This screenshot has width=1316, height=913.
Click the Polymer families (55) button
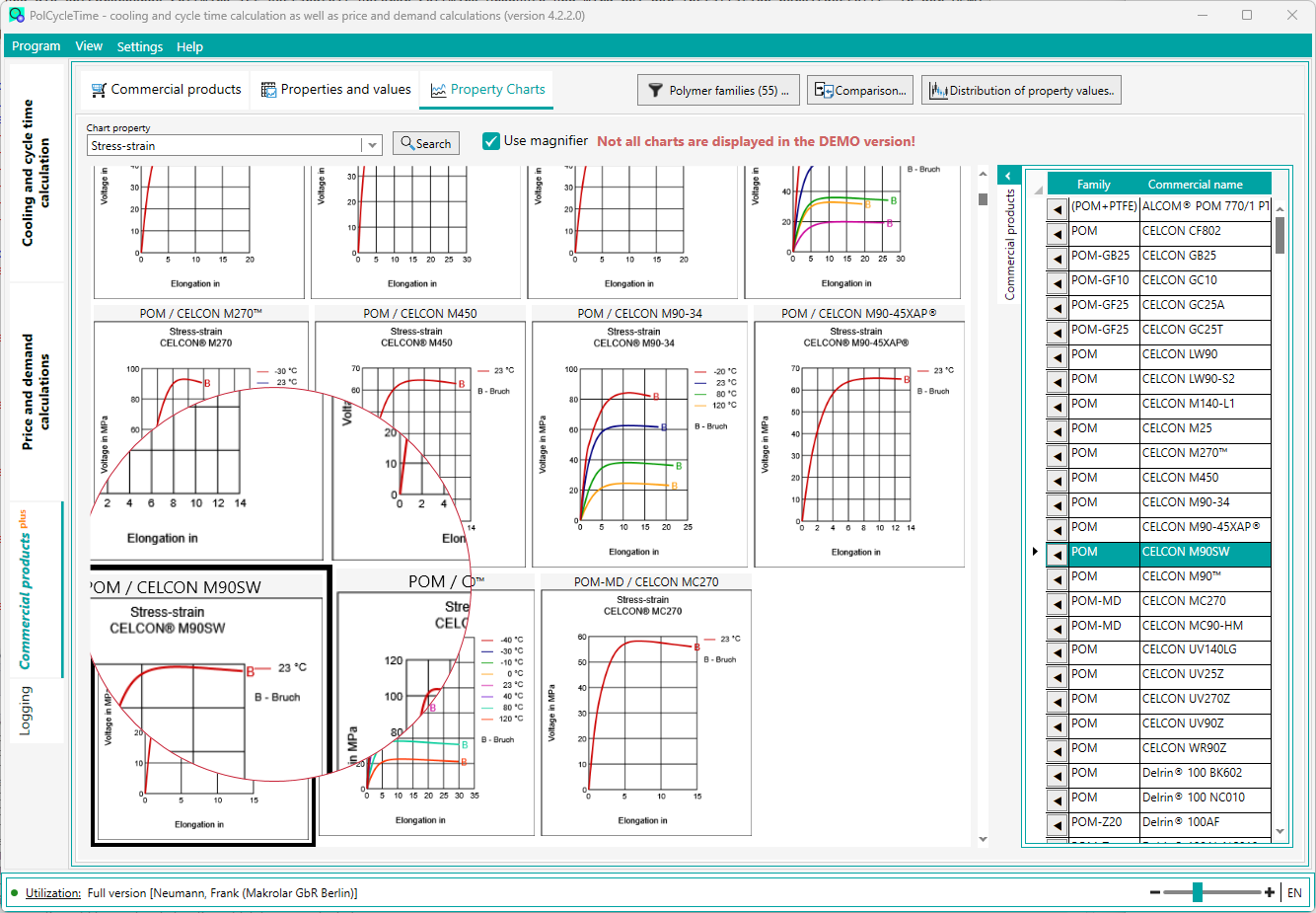718,90
